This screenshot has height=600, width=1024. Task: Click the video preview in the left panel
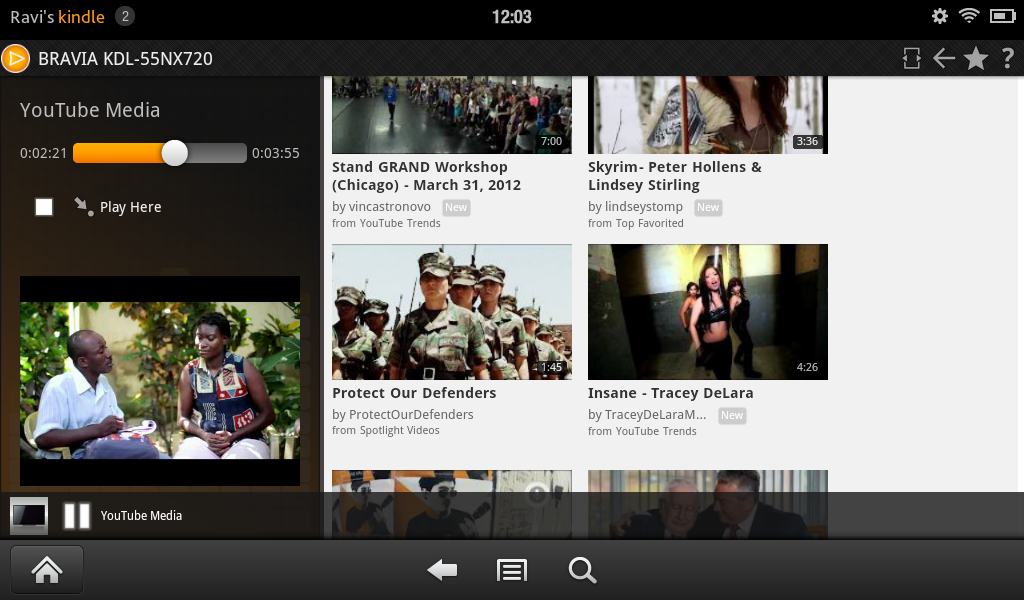(x=159, y=380)
